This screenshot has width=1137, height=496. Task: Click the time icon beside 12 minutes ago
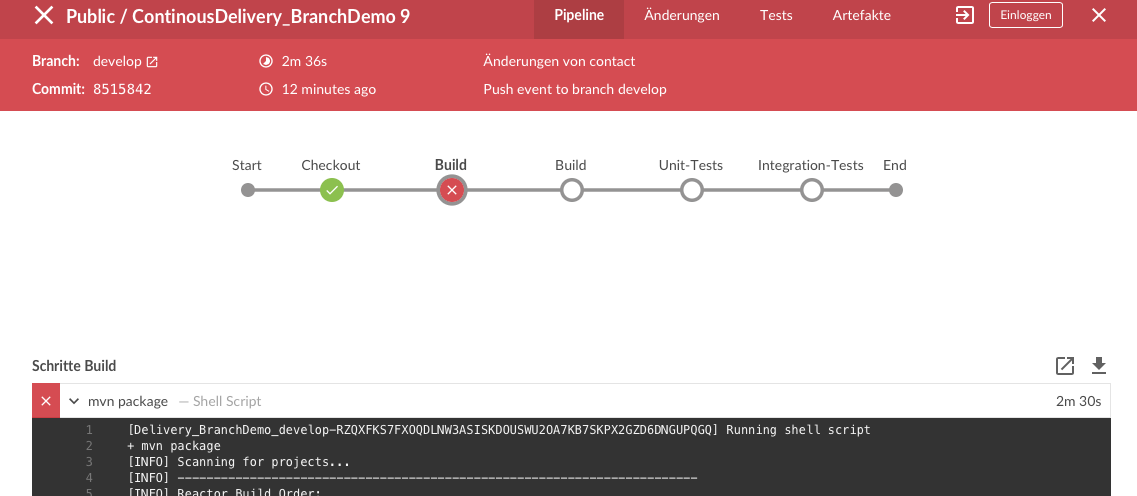click(x=266, y=89)
